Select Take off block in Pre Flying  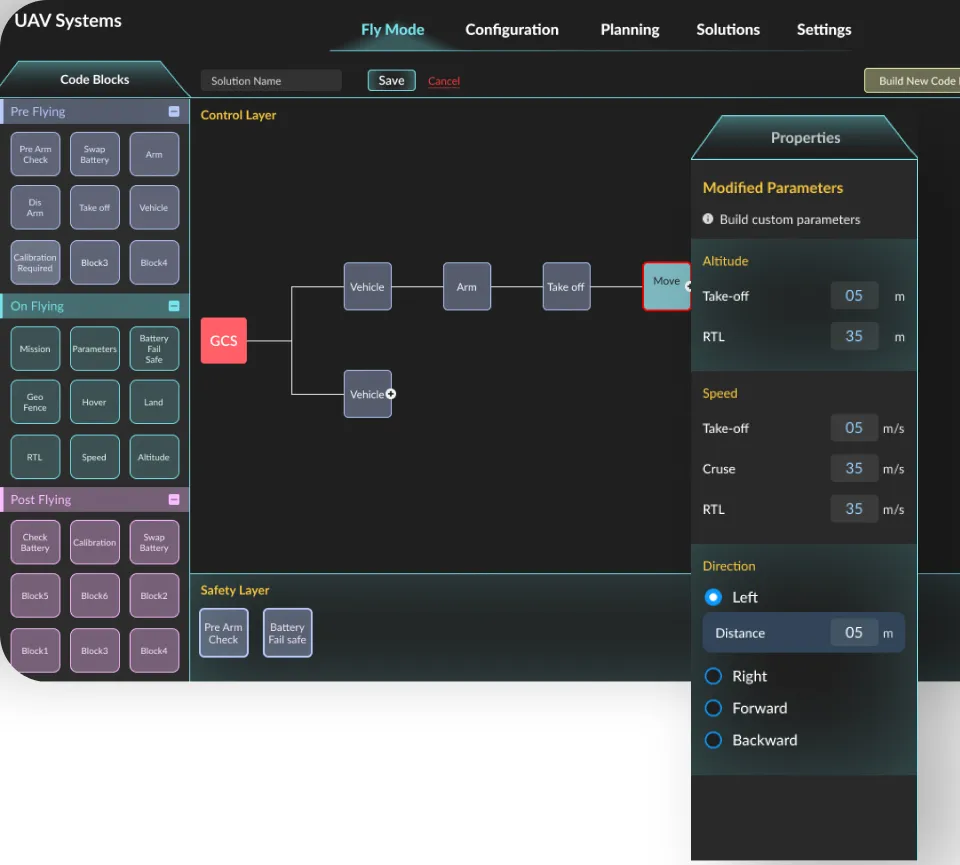pos(94,208)
